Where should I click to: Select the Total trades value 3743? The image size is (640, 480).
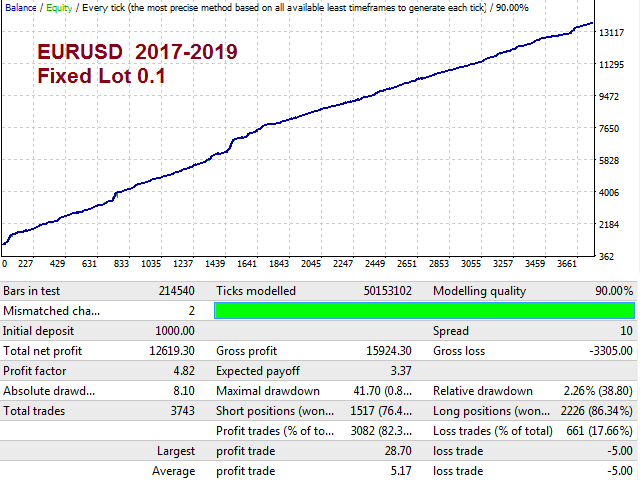(182, 411)
